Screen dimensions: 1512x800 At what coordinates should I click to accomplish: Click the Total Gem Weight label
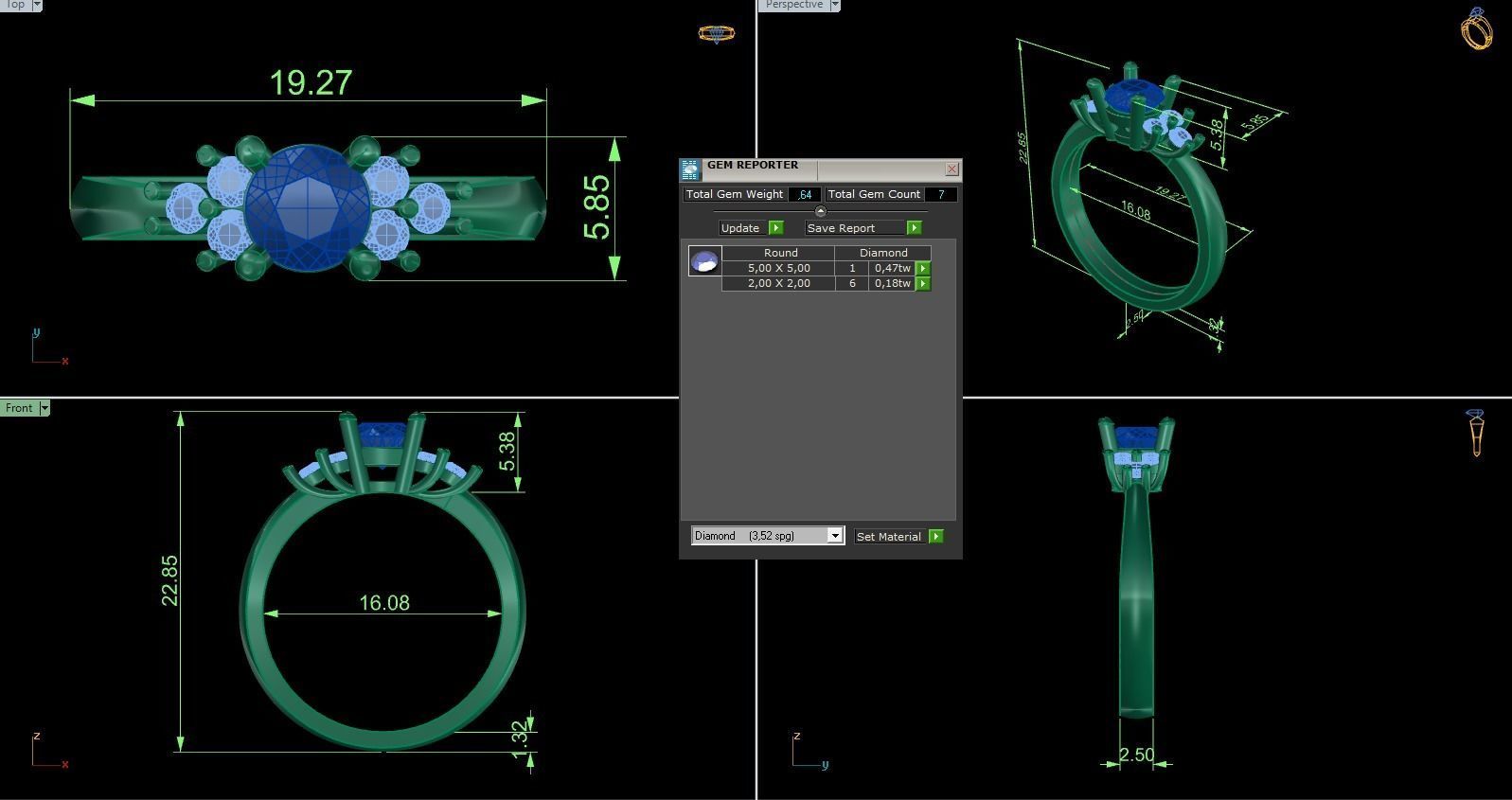click(x=735, y=194)
